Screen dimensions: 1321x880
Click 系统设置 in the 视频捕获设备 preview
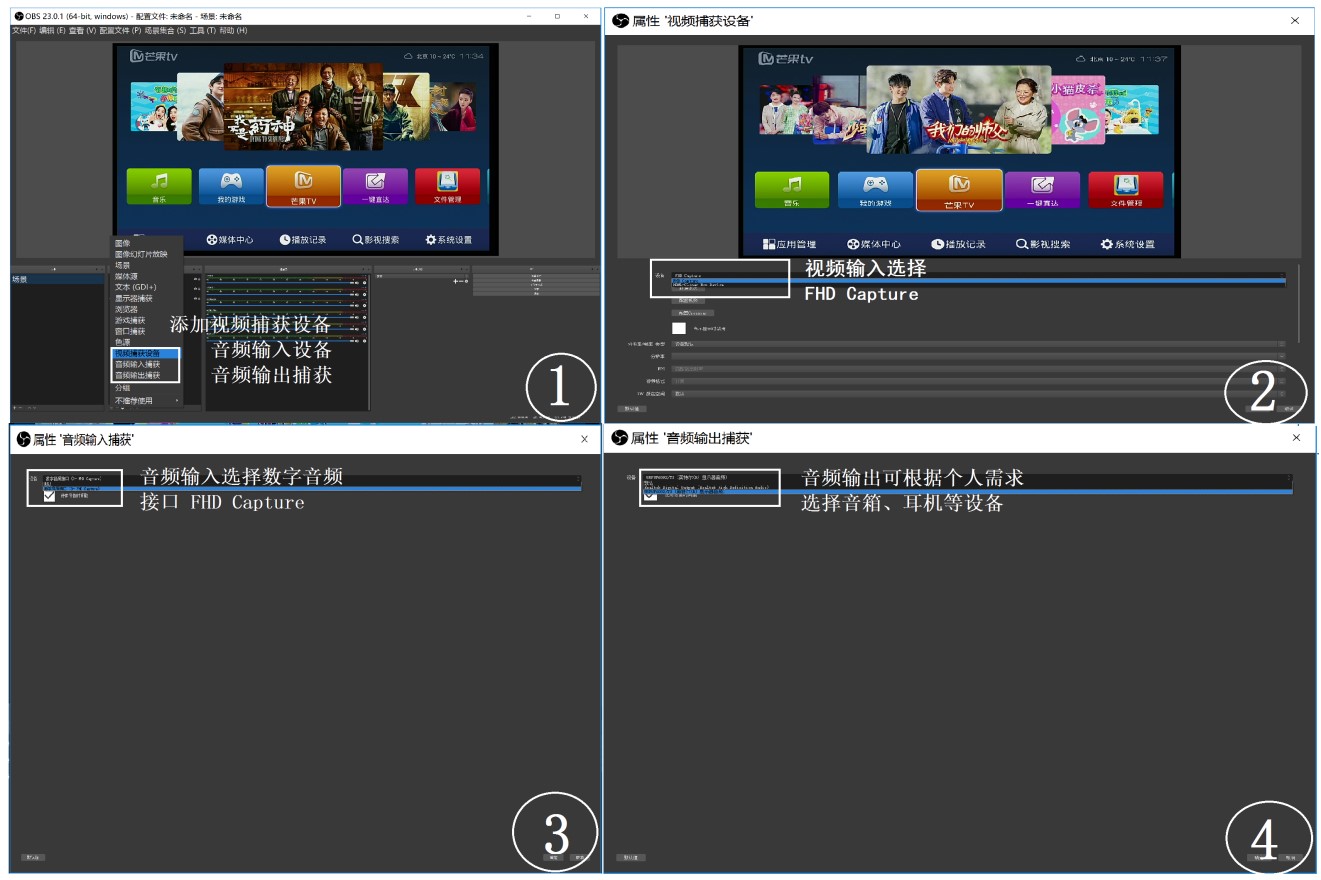[1128, 244]
